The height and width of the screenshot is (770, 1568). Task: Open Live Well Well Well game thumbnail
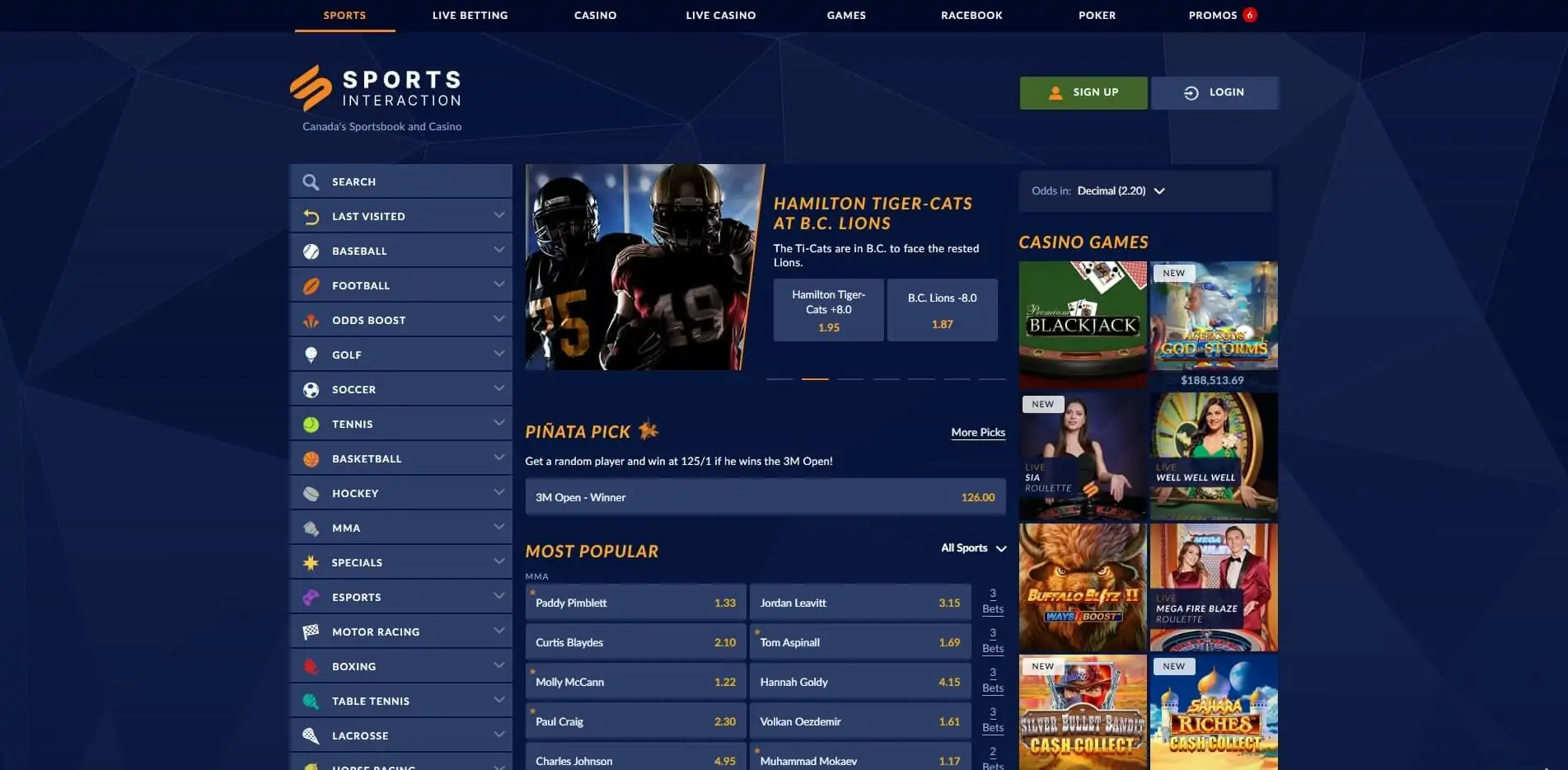tap(1214, 456)
